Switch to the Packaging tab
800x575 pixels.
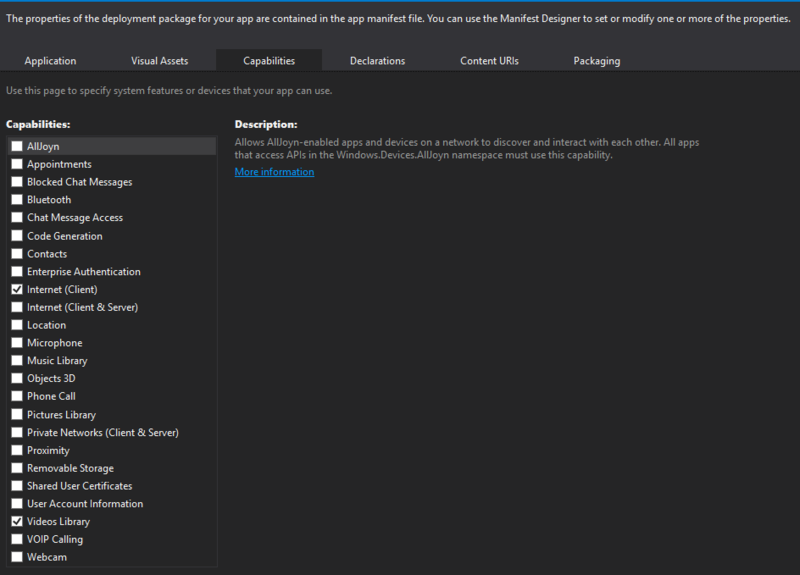click(596, 61)
